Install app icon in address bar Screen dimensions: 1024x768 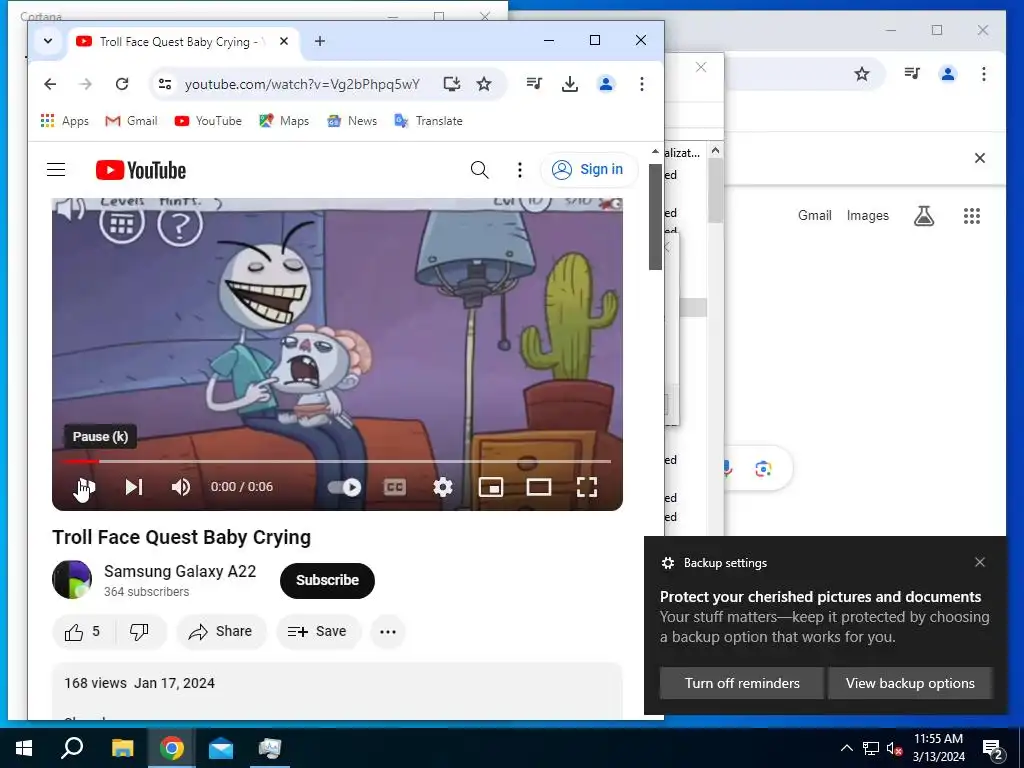(451, 84)
